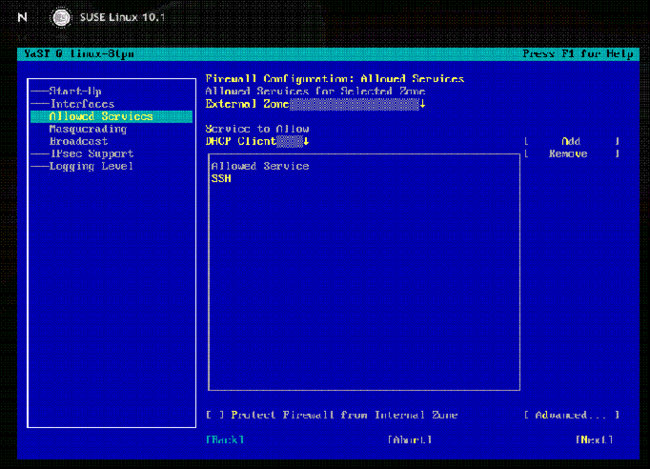Click the YaST @ linux-8lpm header text
The image size is (650, 469).
click(79, 54)
